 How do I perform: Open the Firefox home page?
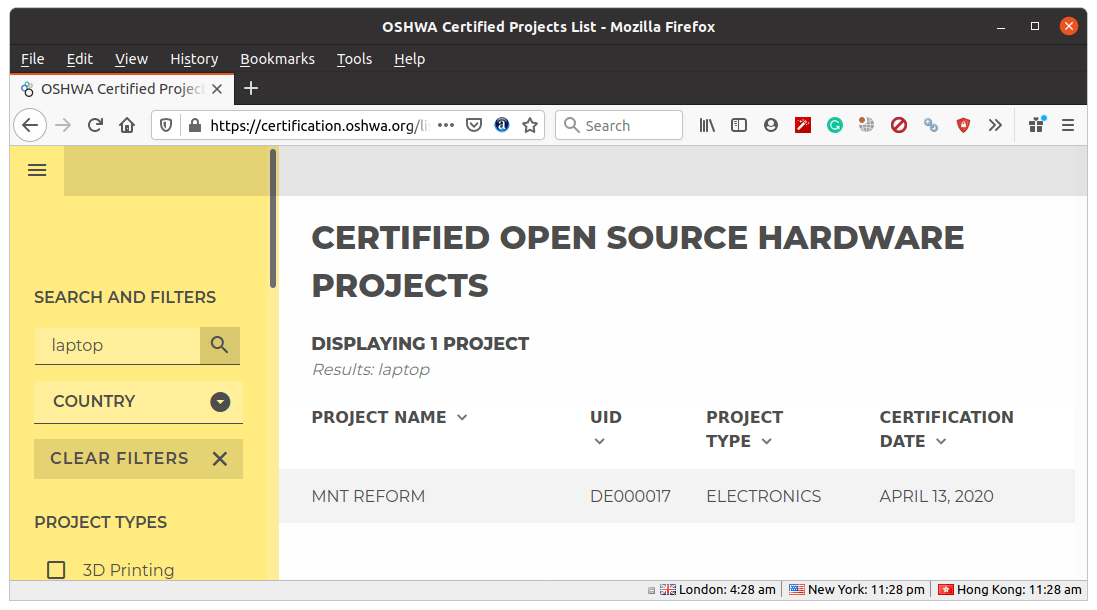click(x=127, y=126)
